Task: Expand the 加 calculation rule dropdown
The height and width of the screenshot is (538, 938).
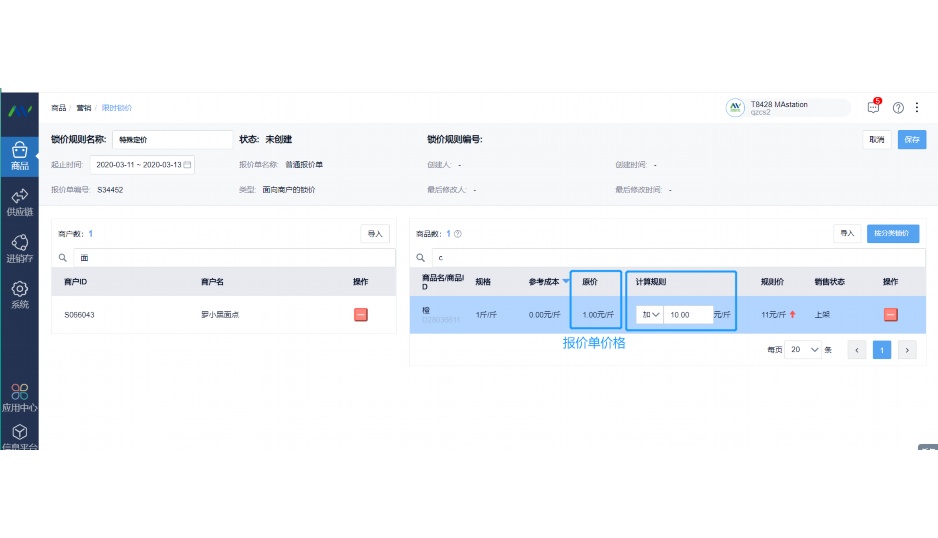Action: click(650, 315)
